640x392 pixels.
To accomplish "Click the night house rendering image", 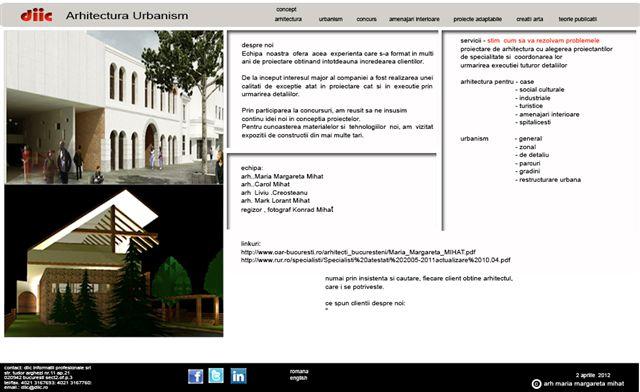I will point(114,261).
